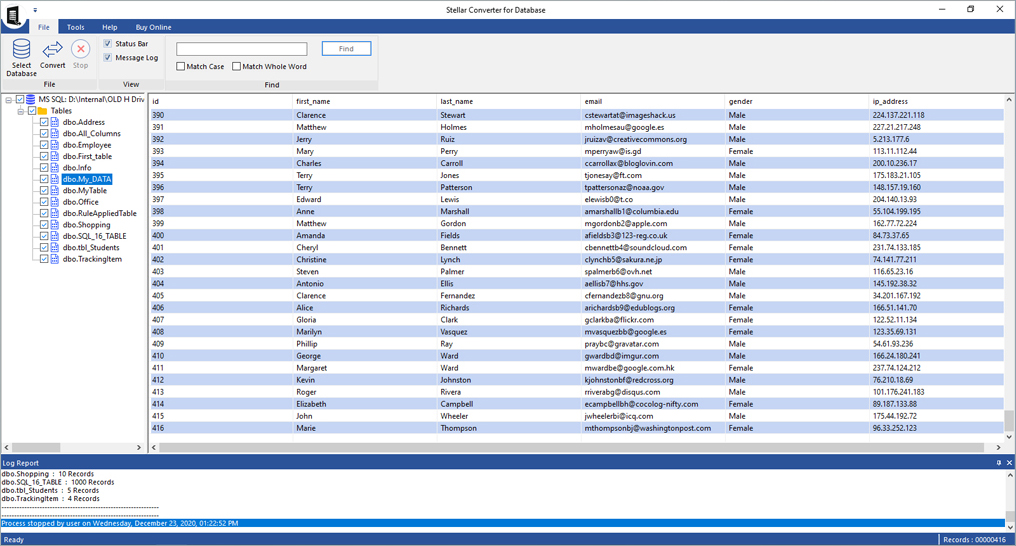Click the Find button

pyautogui.click(x=346, y=49)
